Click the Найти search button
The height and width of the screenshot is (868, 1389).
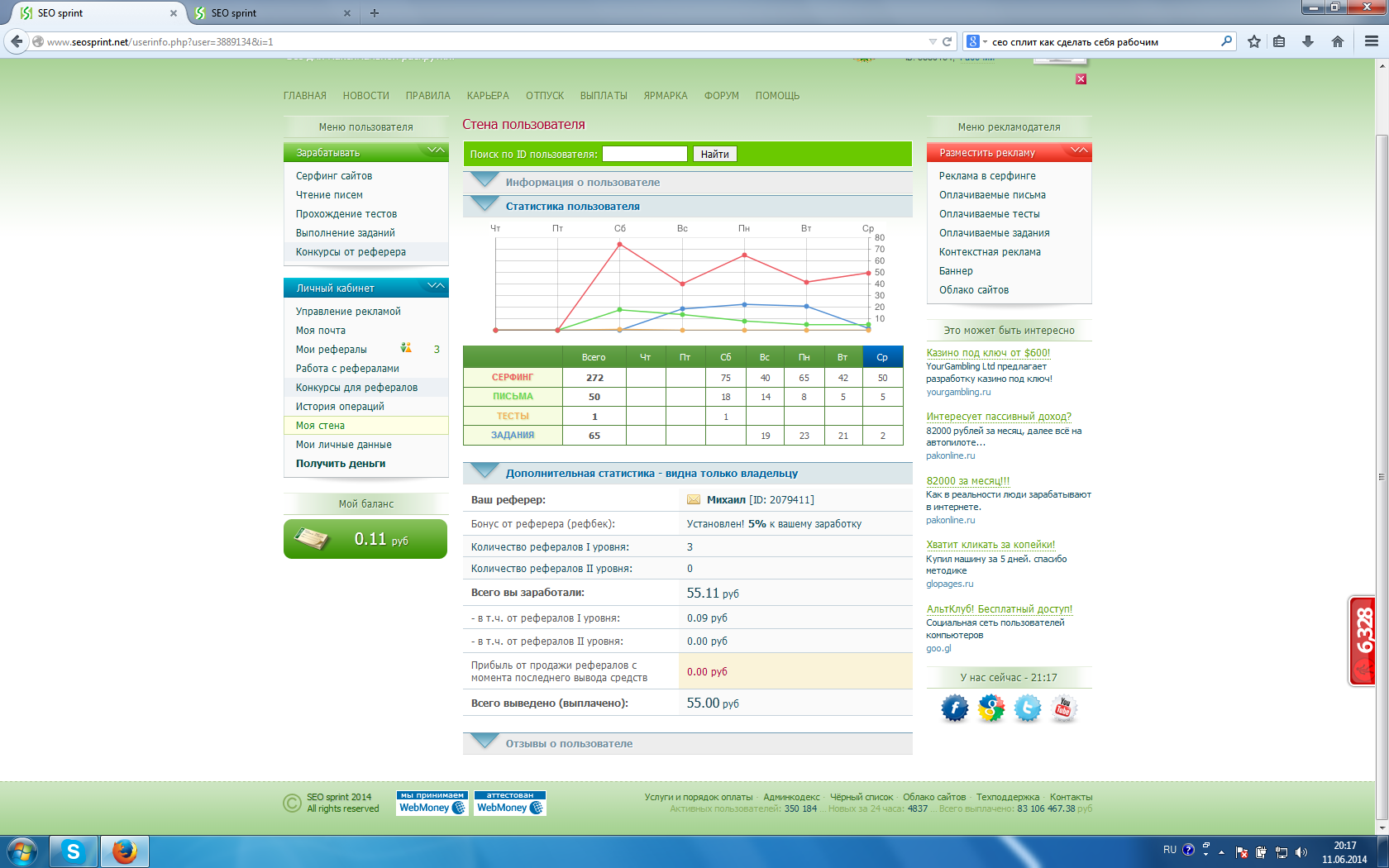click(715, 154)
